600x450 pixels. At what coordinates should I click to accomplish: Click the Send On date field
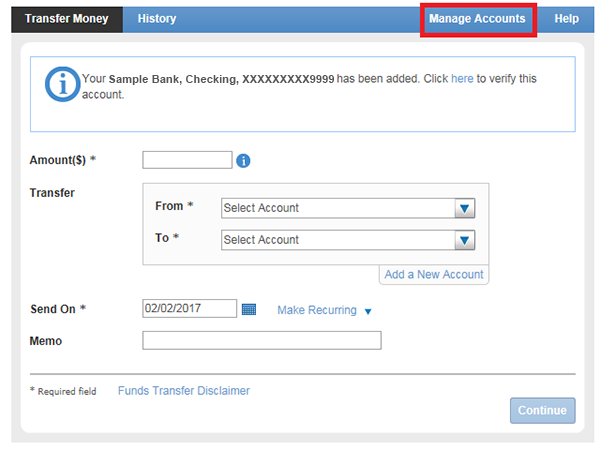point(189,308)
